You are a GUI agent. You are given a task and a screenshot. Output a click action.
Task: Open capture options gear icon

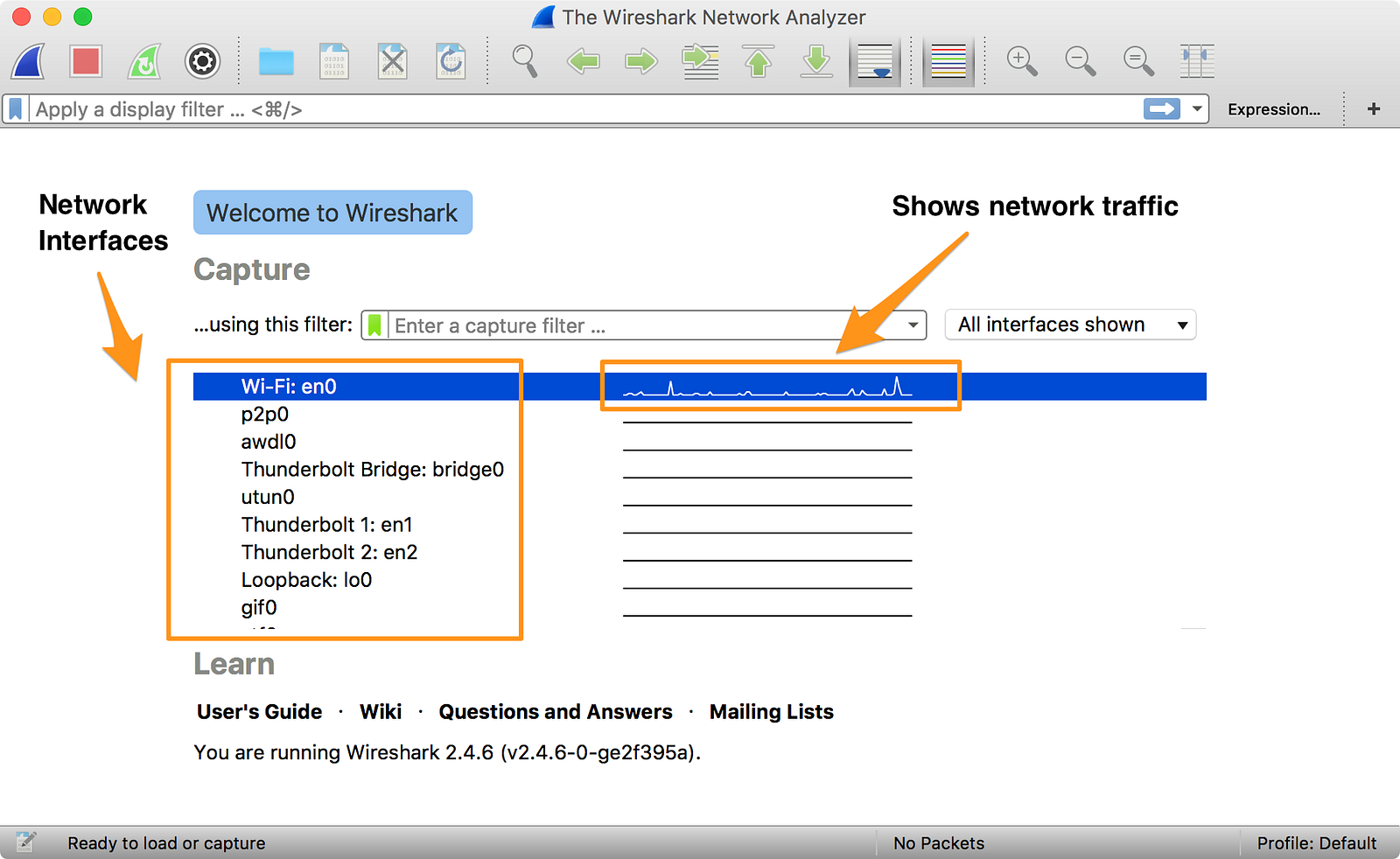click(x=202, y=61)
